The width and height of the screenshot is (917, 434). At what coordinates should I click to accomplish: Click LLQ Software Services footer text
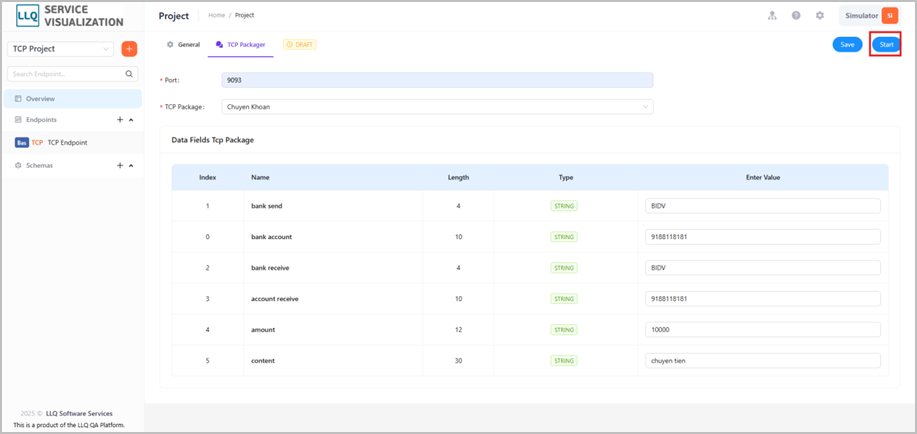coord(79,414)
